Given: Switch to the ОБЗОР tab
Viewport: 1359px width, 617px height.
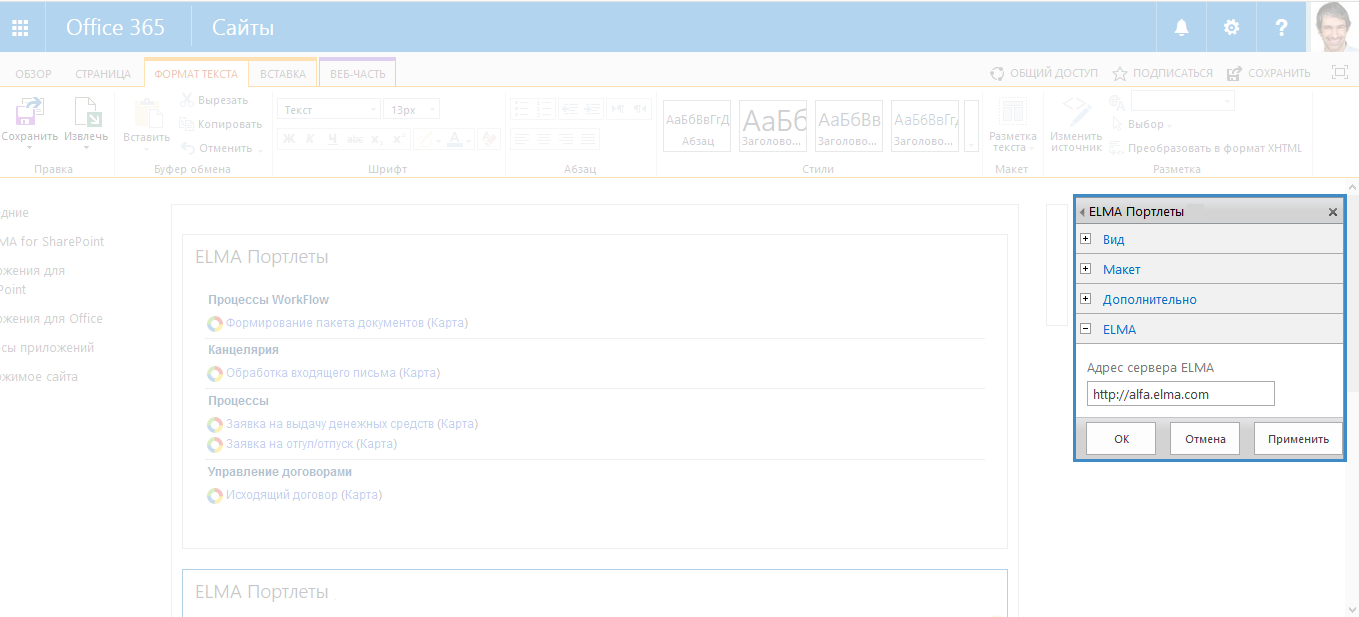Looking at the screenshot, I should (33, 74).
